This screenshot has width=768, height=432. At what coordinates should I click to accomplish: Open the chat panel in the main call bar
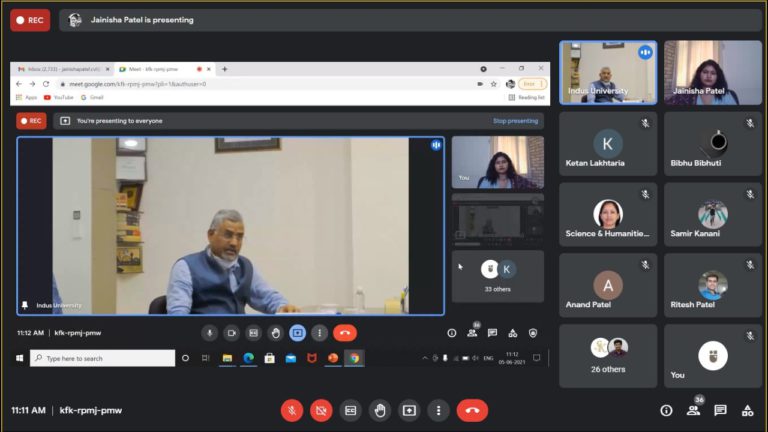pyautogui.click(x=720, y=410)
